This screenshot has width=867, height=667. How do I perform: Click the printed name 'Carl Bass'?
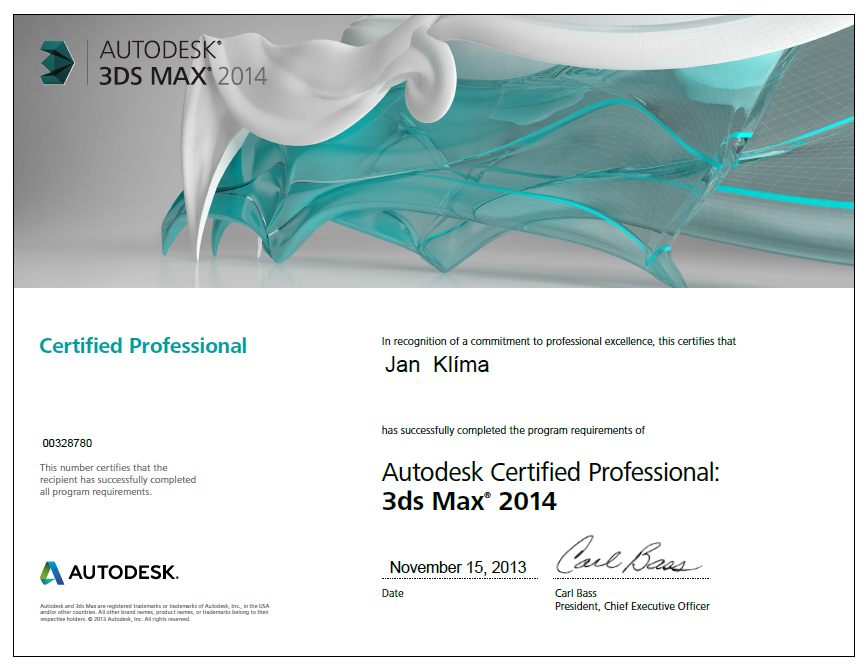(x=576, y=593)
